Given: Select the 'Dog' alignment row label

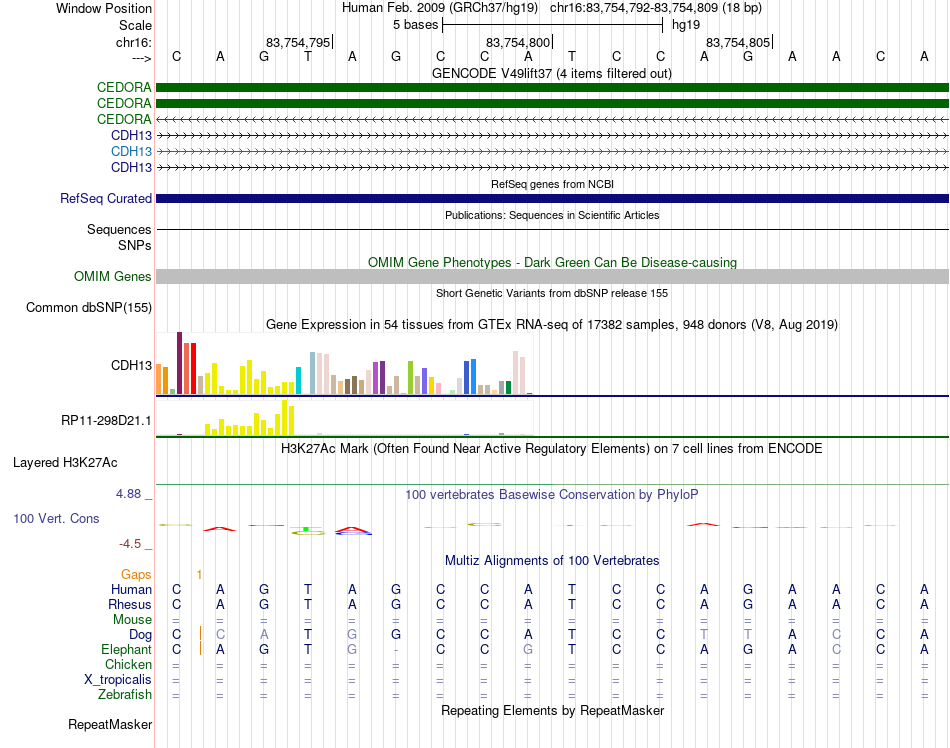Looking at the screenshot, I should (x=140, y=634).
